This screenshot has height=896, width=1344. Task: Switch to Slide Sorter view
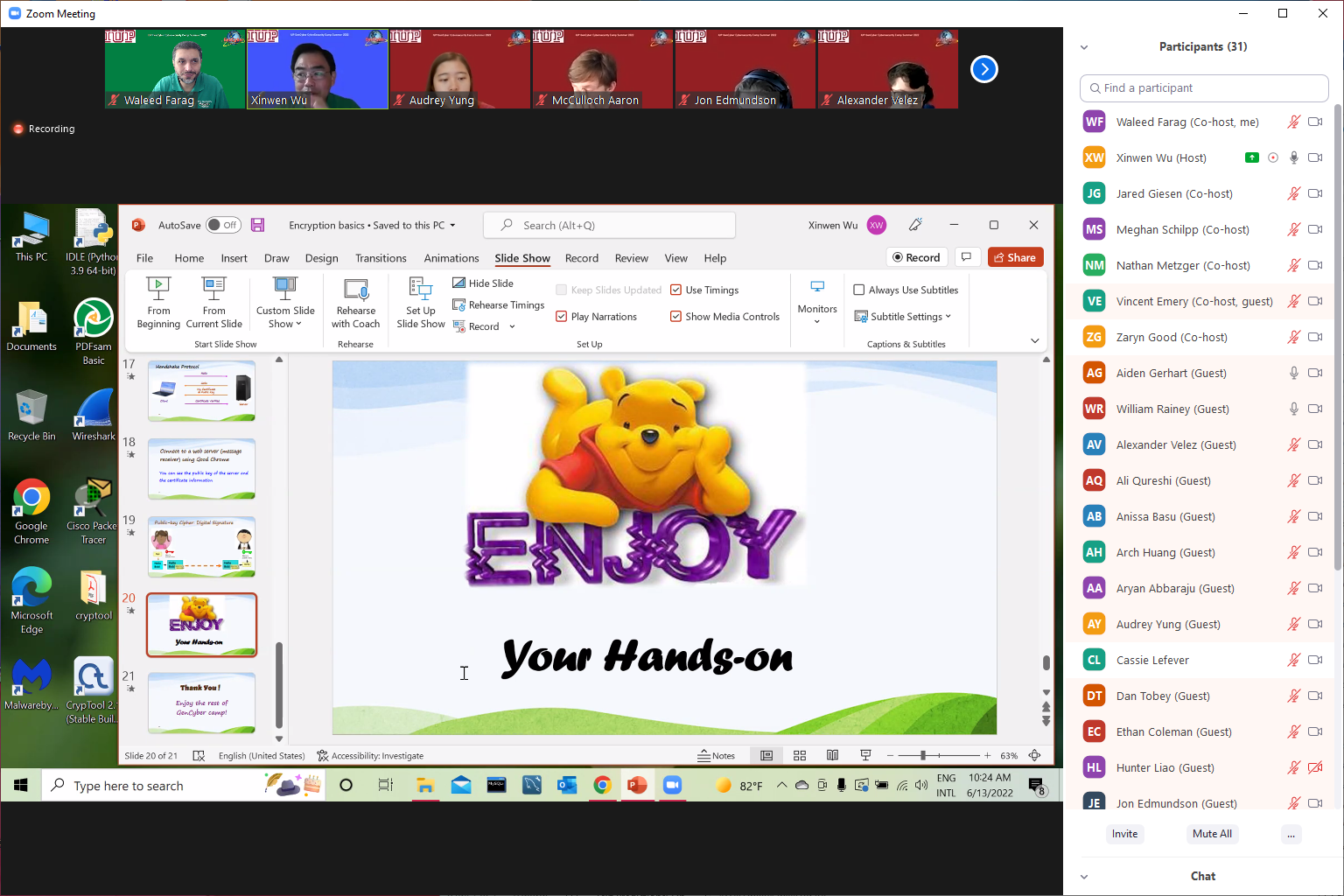point(800,755)
